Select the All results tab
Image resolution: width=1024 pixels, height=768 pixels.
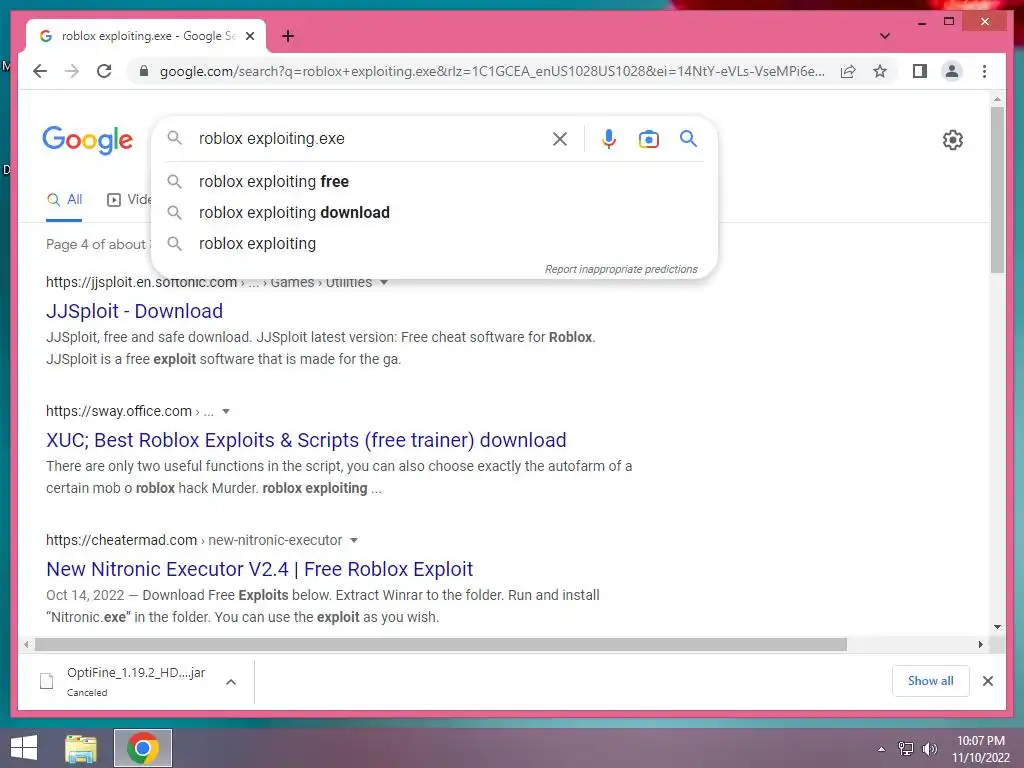[64, 200]
